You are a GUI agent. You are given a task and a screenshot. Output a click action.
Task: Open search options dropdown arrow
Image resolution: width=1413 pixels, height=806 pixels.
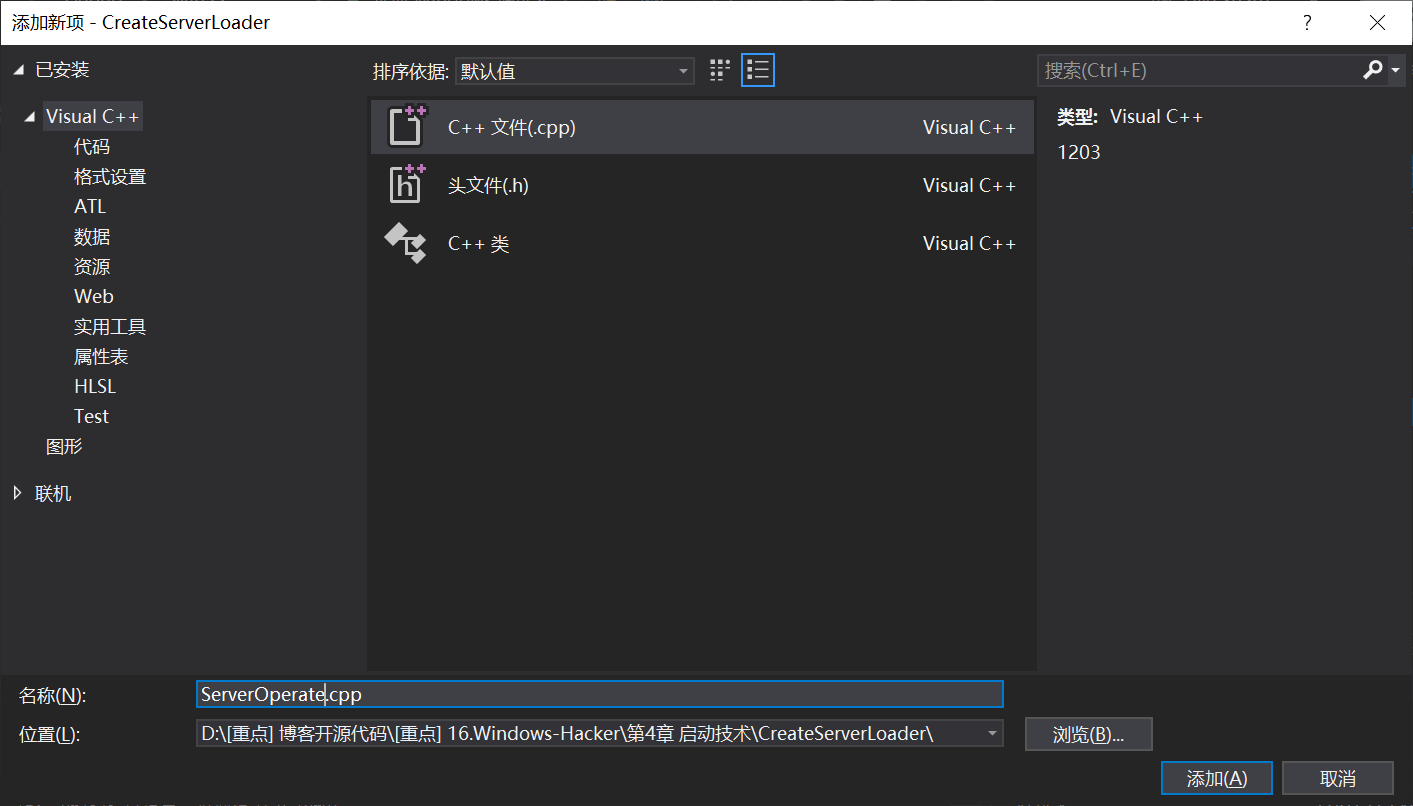pos(1396,70)
